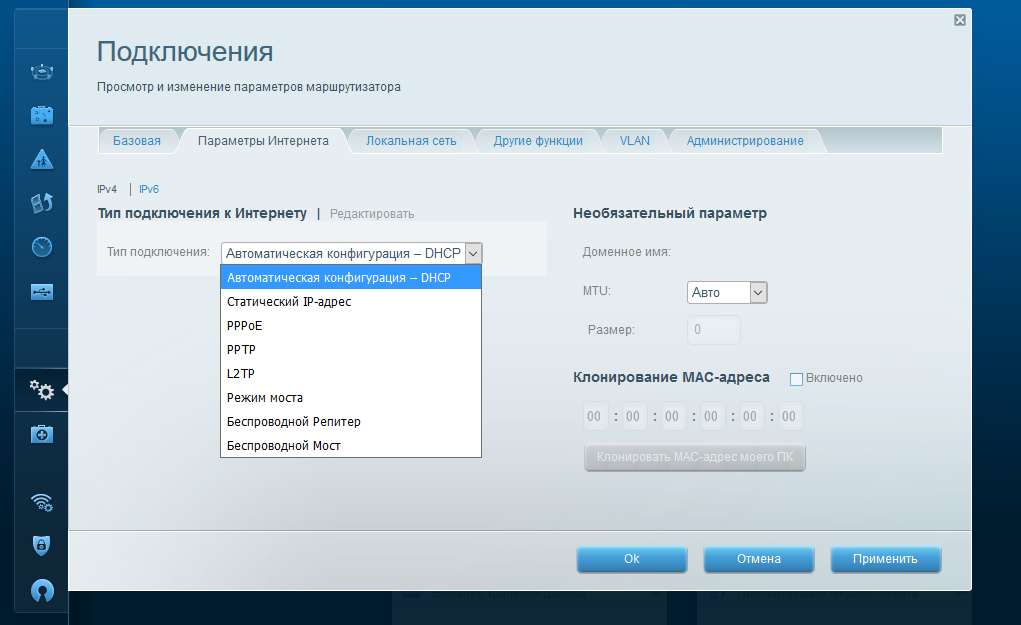Choose Беспроводной Репитер option
1021x625 pixels.
pyautogui.click(x=351, y=422)
